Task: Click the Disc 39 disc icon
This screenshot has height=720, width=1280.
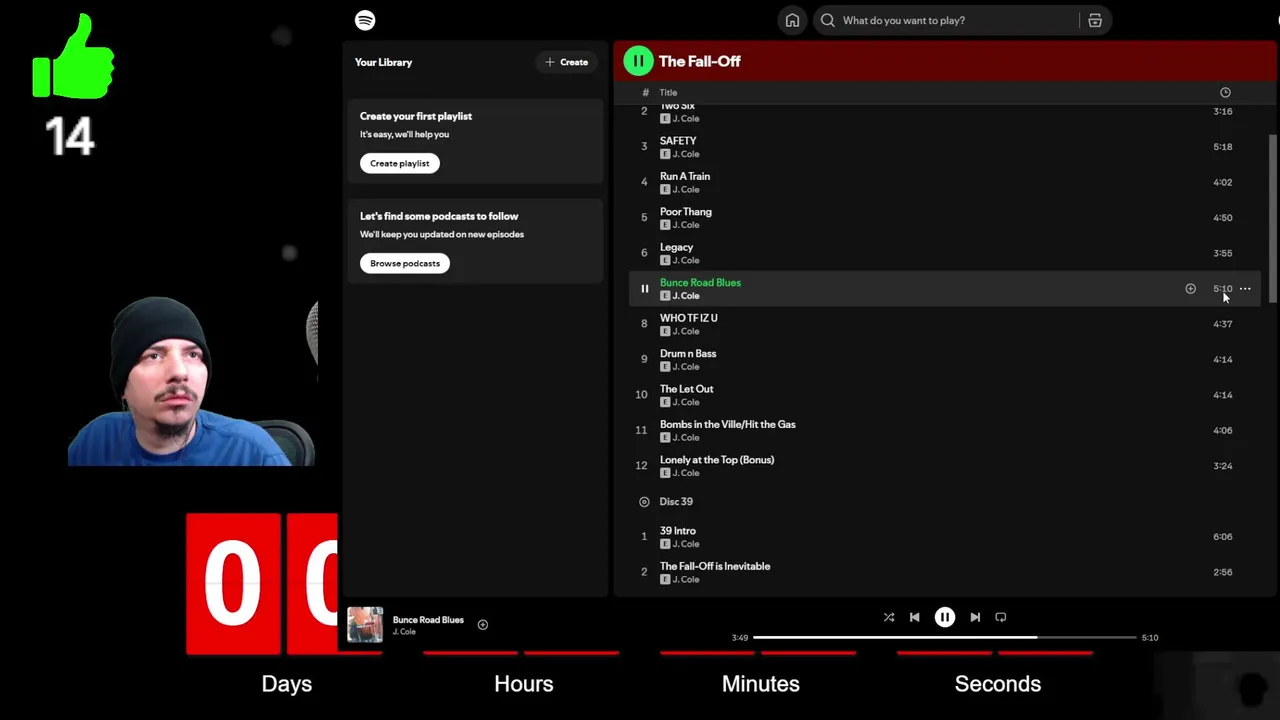Action: tap(644, 501)
